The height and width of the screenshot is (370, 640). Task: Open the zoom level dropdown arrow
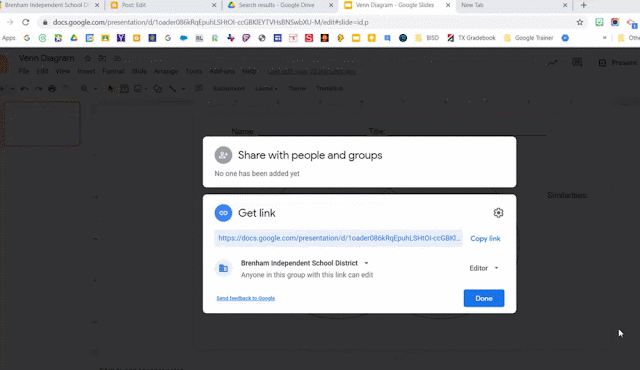(x=95, y=89)
